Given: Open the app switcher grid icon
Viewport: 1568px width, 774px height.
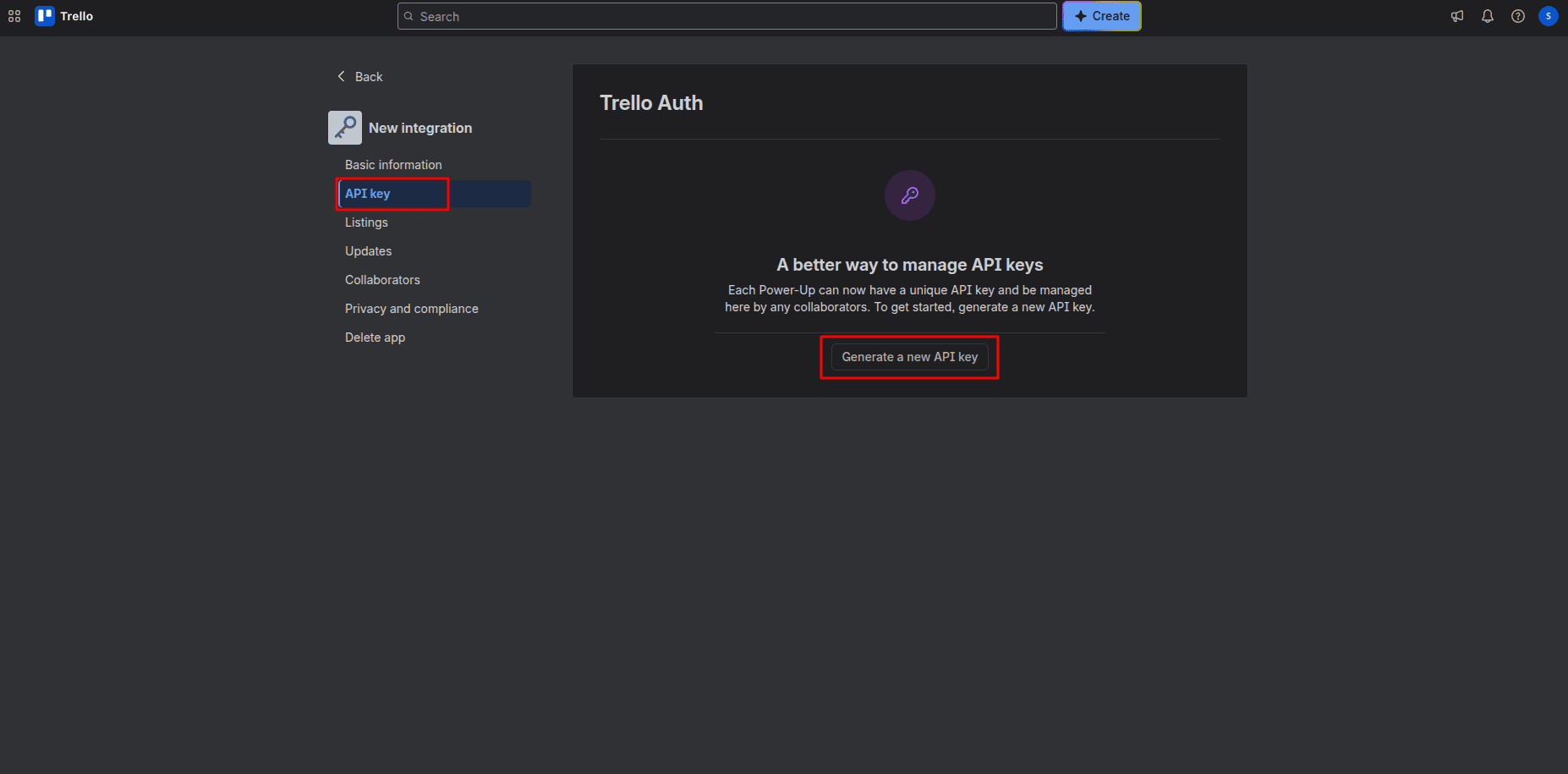Looking at the screenshot, I should [14, 16].
